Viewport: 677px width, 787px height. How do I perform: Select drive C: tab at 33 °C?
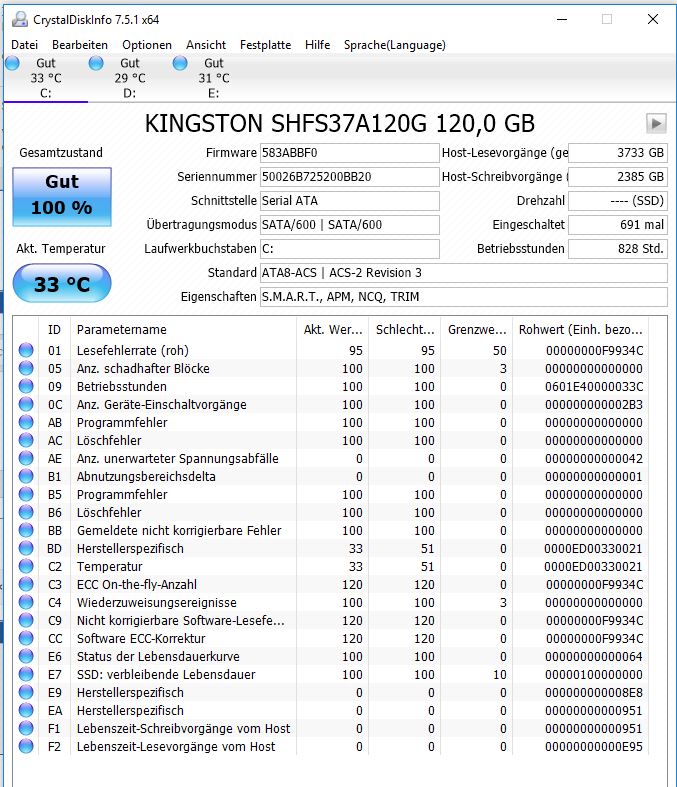46,78
